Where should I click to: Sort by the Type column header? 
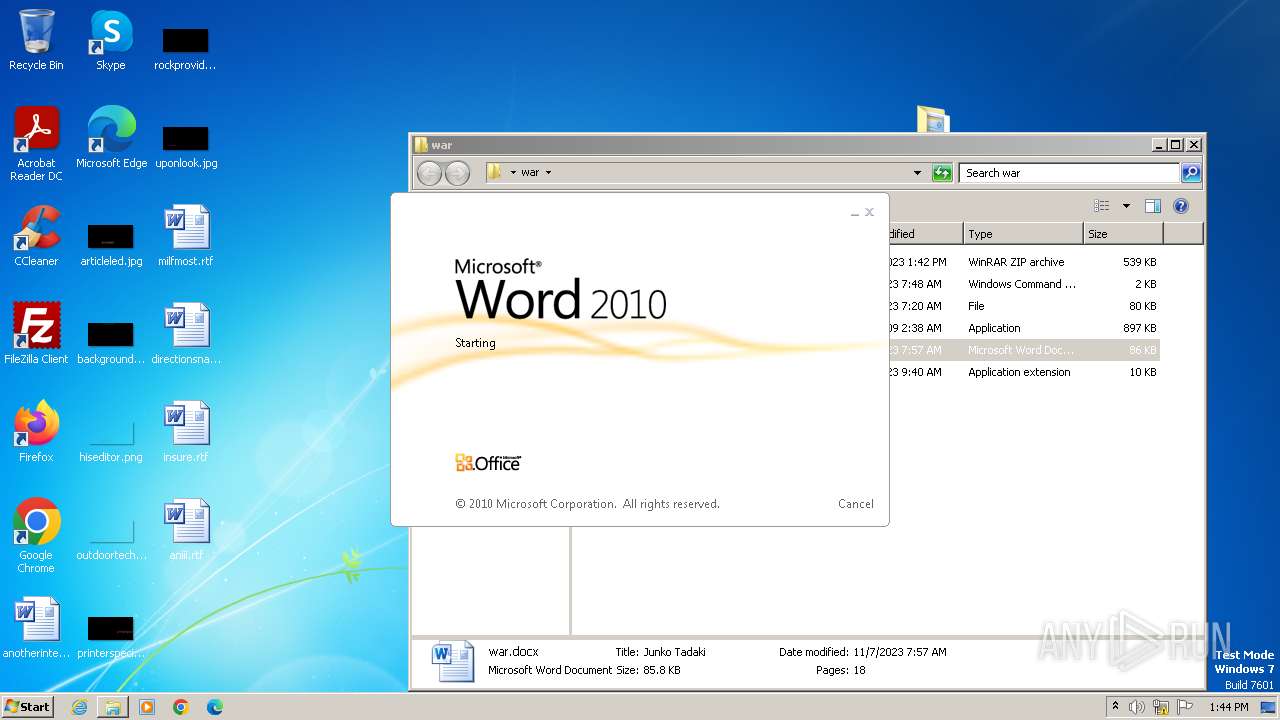pyautogui.click(x=1024, y=234)
